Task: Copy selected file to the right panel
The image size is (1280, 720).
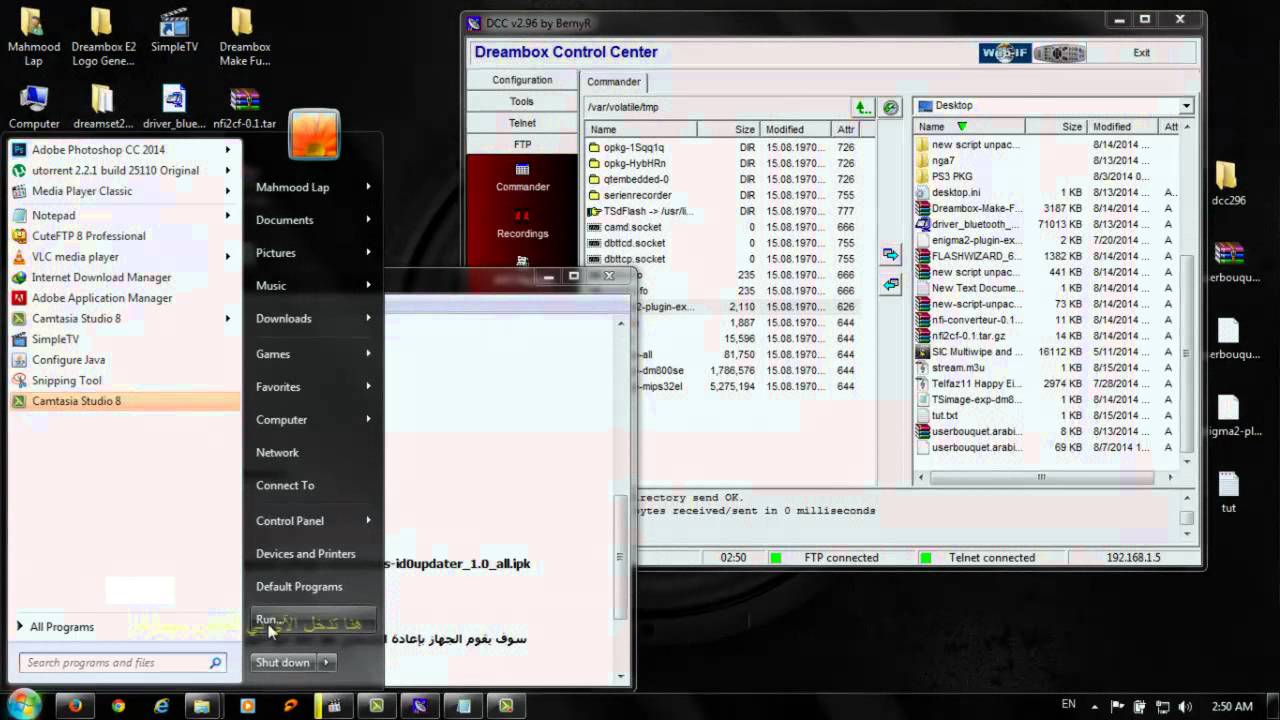Action: (x=891, y=255)
